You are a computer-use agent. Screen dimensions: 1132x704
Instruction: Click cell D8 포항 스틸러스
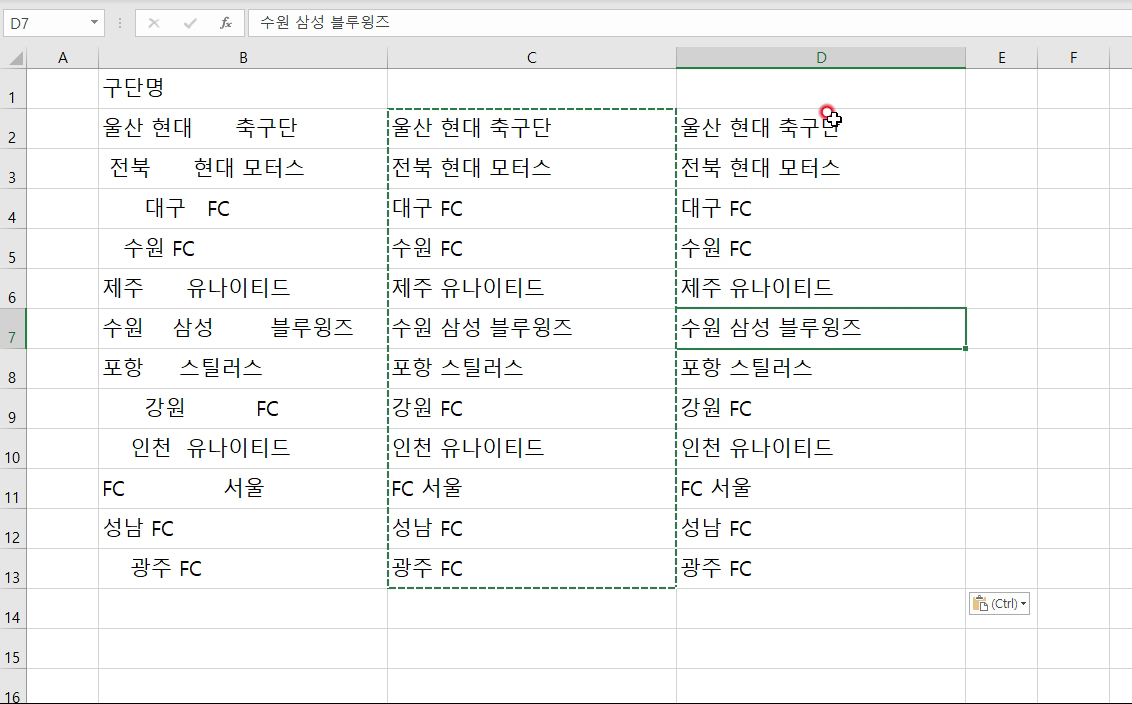(x=821, y=369)
